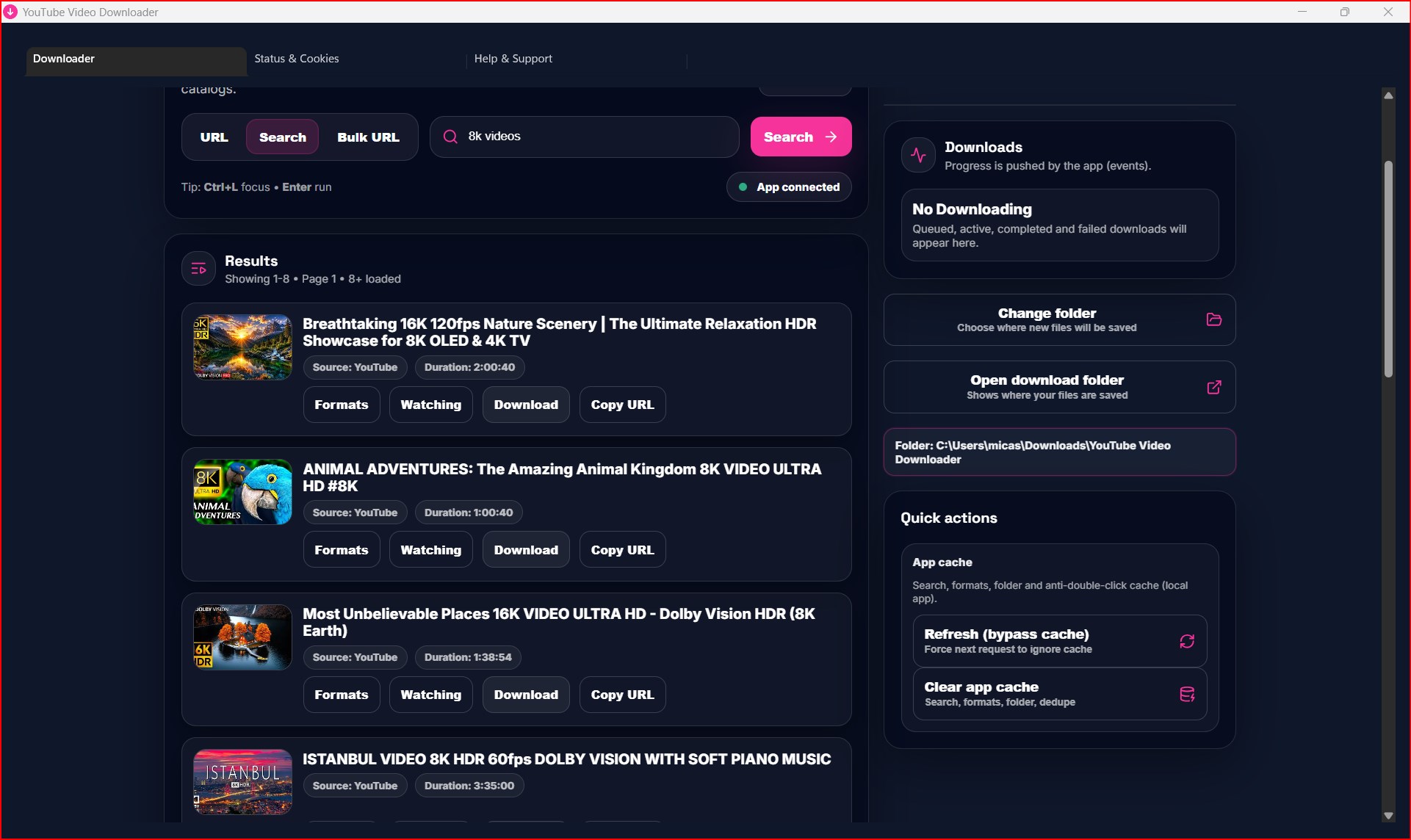
Task: Click the Most Unbelievable Places thumbnail
Action: point(242,637)
